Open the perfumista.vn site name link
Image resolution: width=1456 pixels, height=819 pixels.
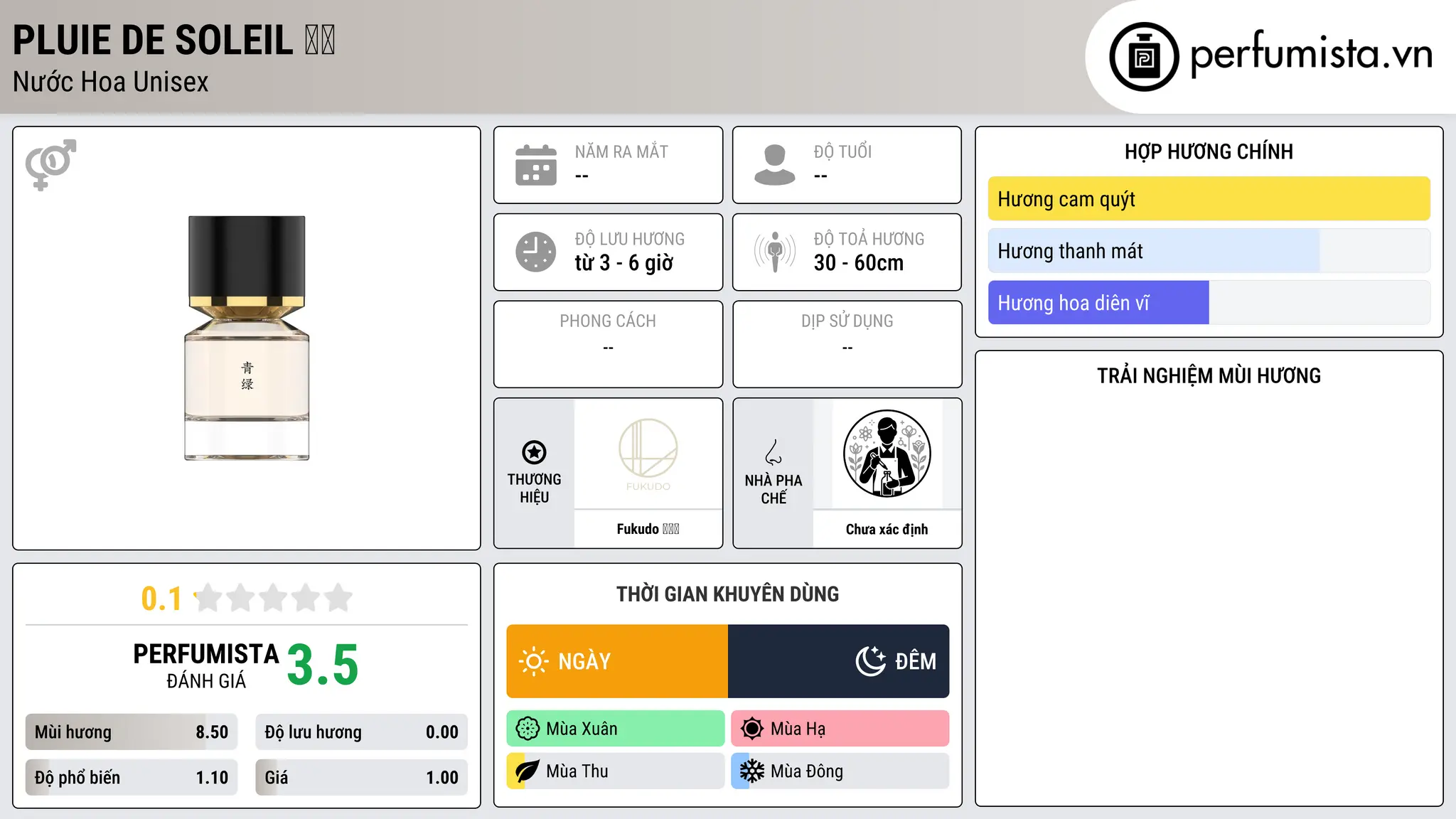point(1312,54)
